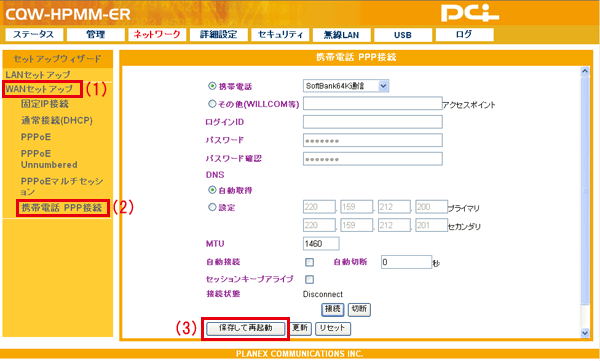Open the ネットワーク tab
The image size is (600, 361).
[157, 34]
